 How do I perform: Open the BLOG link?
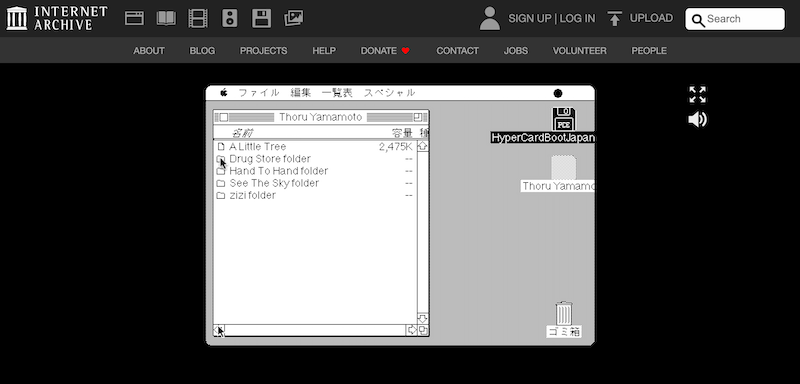[x=202, y=50]
